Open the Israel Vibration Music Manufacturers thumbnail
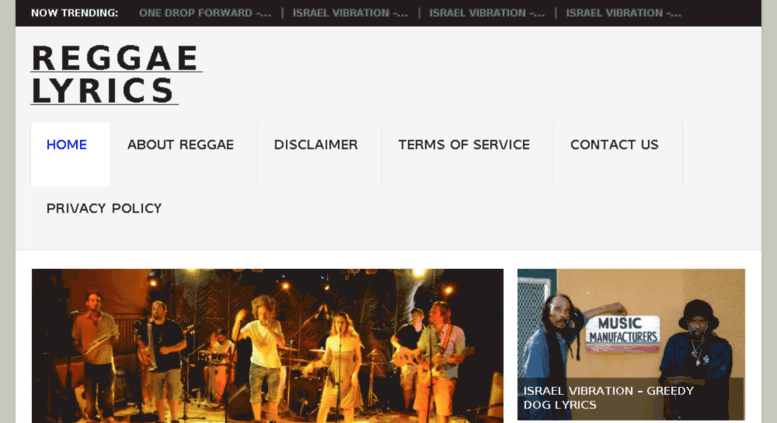 tap(631, 344)
